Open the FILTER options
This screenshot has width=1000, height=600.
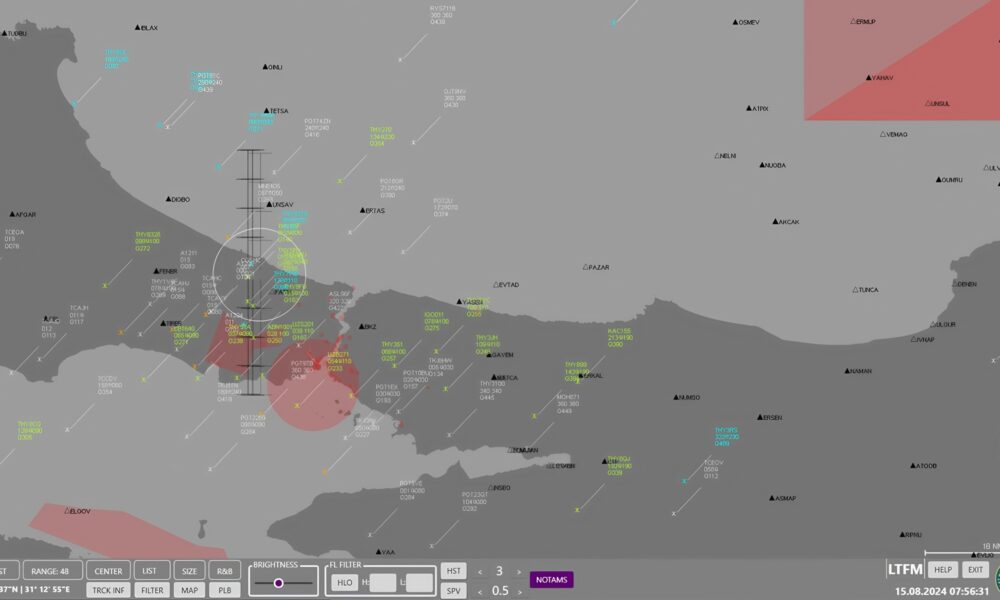click(151, 590)
